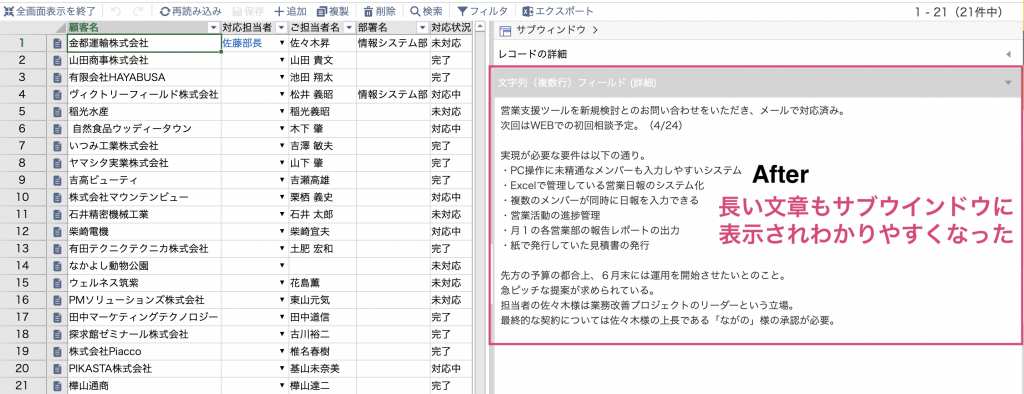
Task: Open record icon for PIKASTA株式会社
Action: [57, 368]
